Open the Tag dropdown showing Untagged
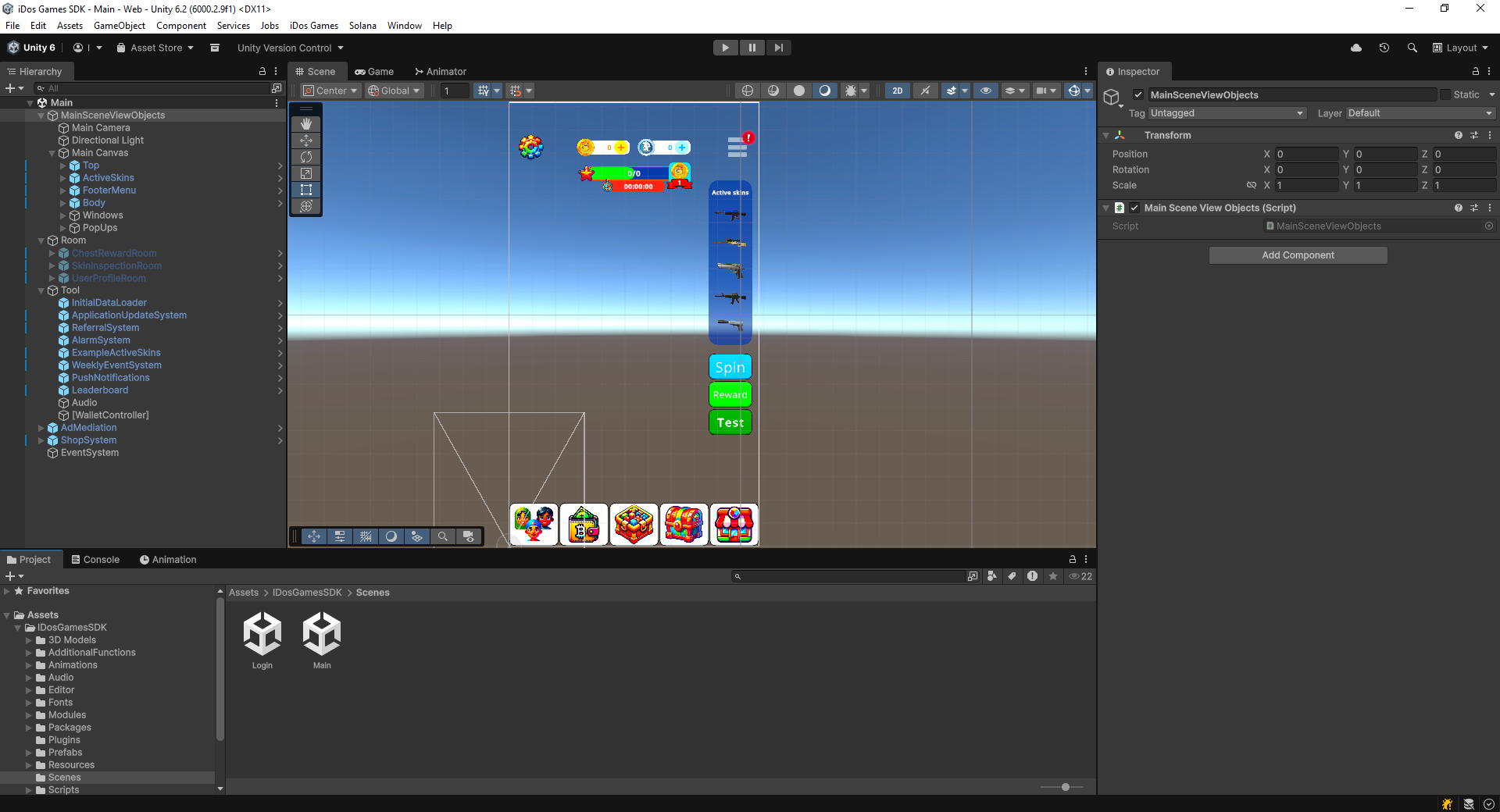The width and height of the screenshot is (1500, 812). (x=1227, y=113)
